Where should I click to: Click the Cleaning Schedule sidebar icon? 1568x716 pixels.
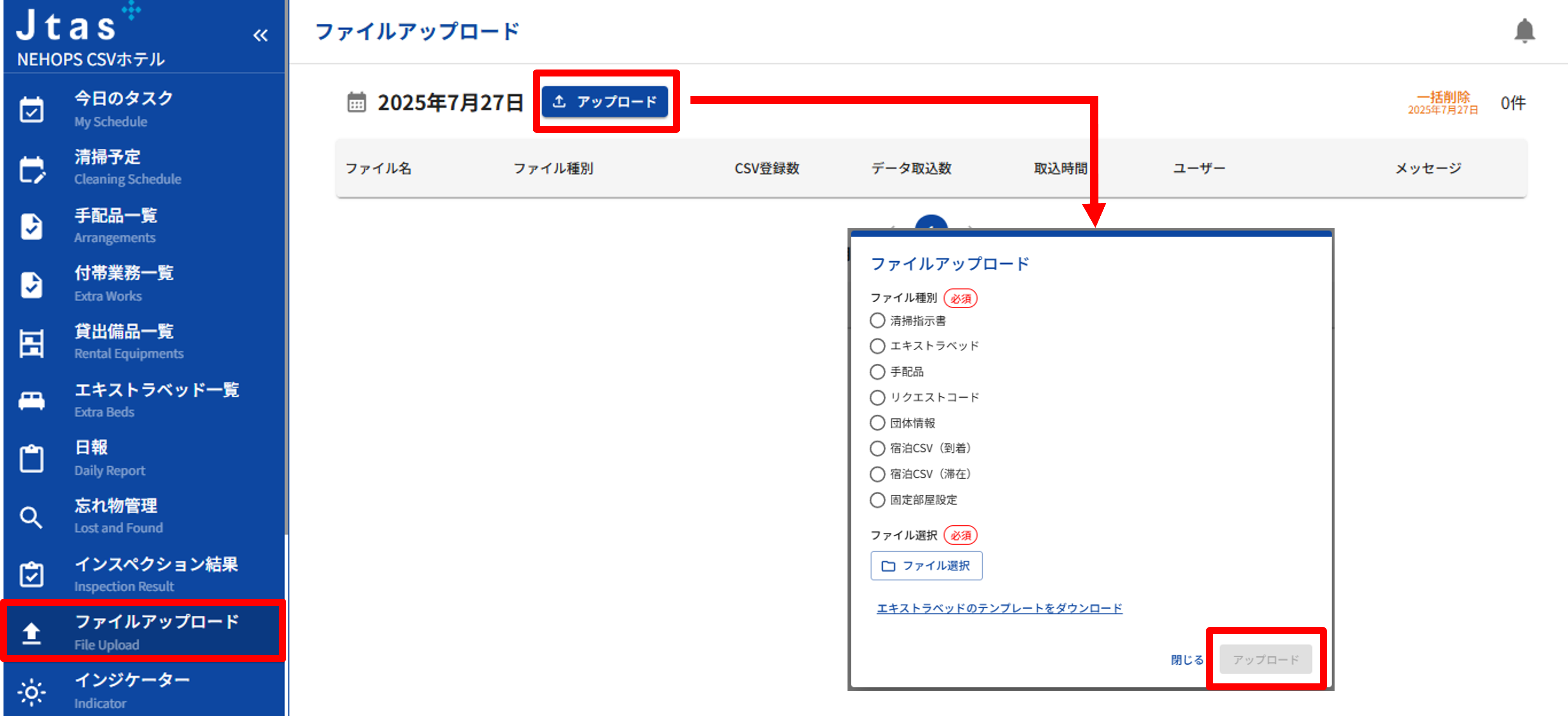(31, 169)
